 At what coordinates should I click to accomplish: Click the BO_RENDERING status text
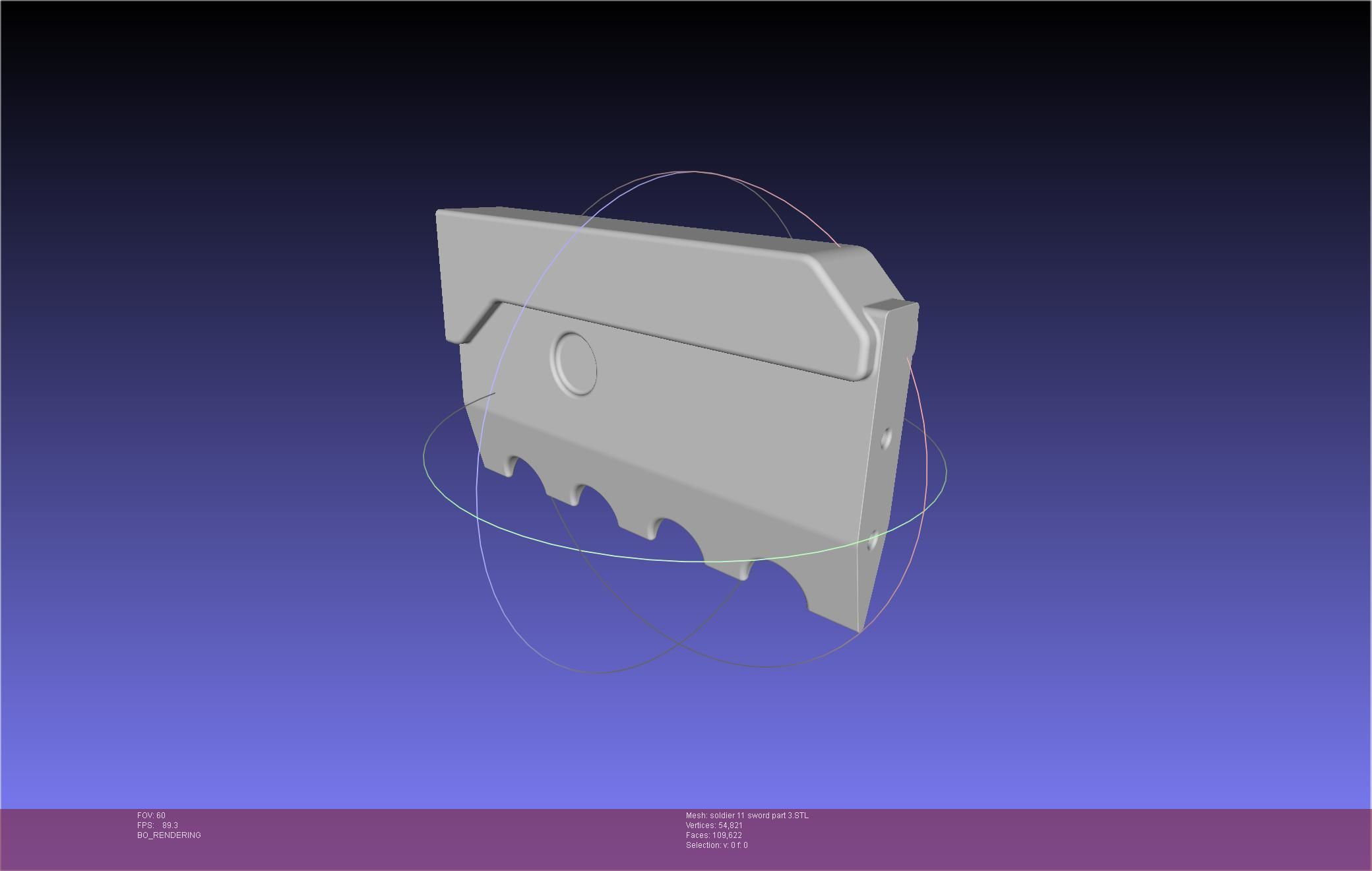[x=169, y=835]
